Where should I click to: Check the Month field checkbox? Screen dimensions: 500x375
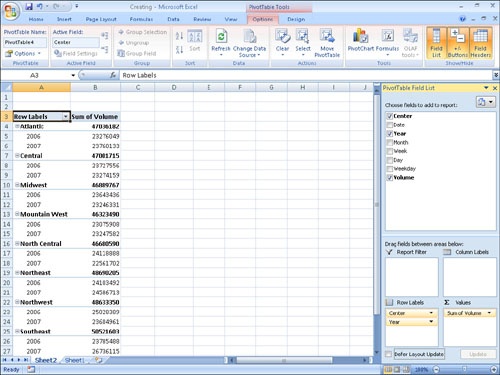point(389,142)
